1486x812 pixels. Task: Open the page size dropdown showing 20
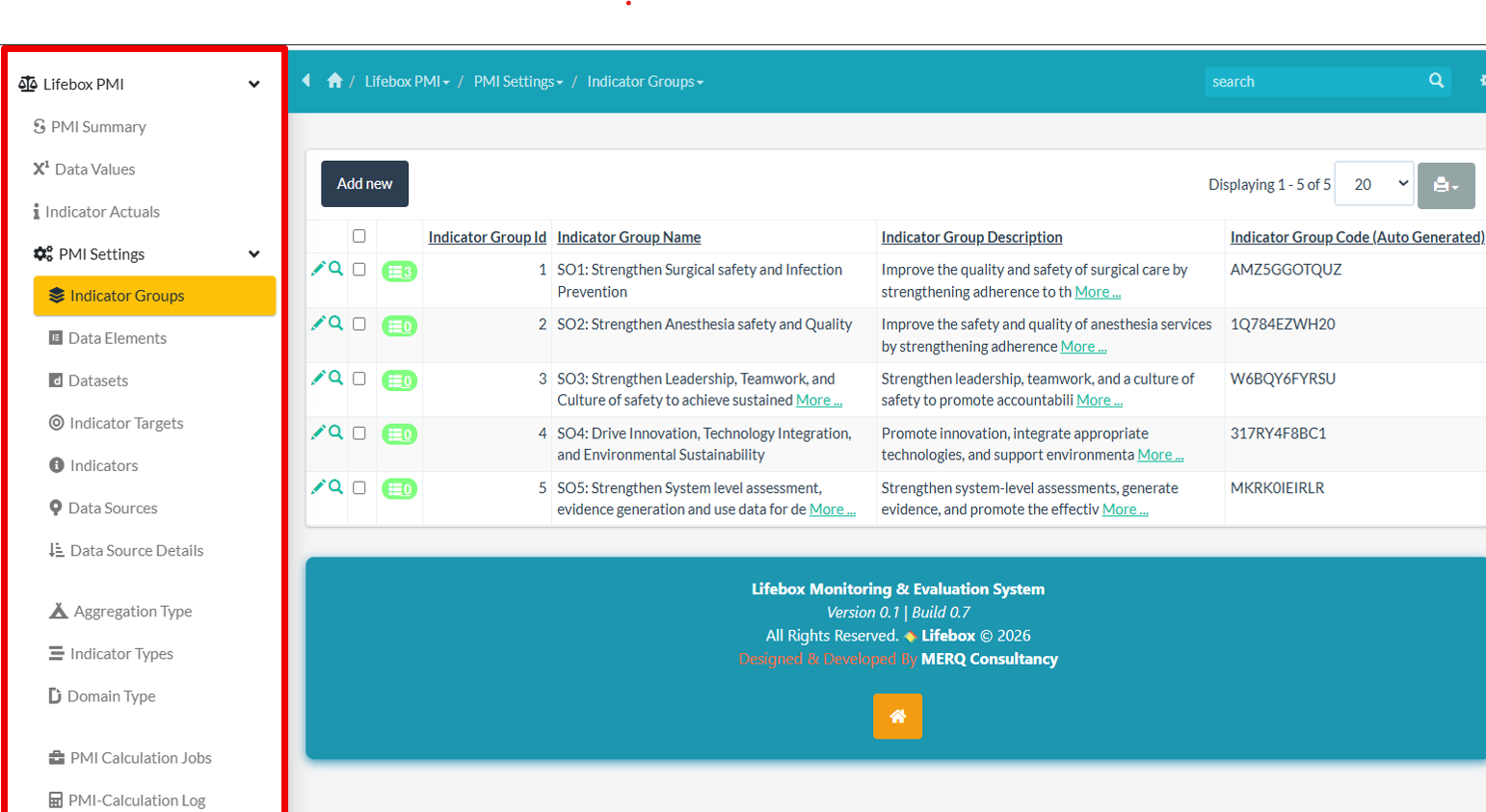pos(1374,184)
